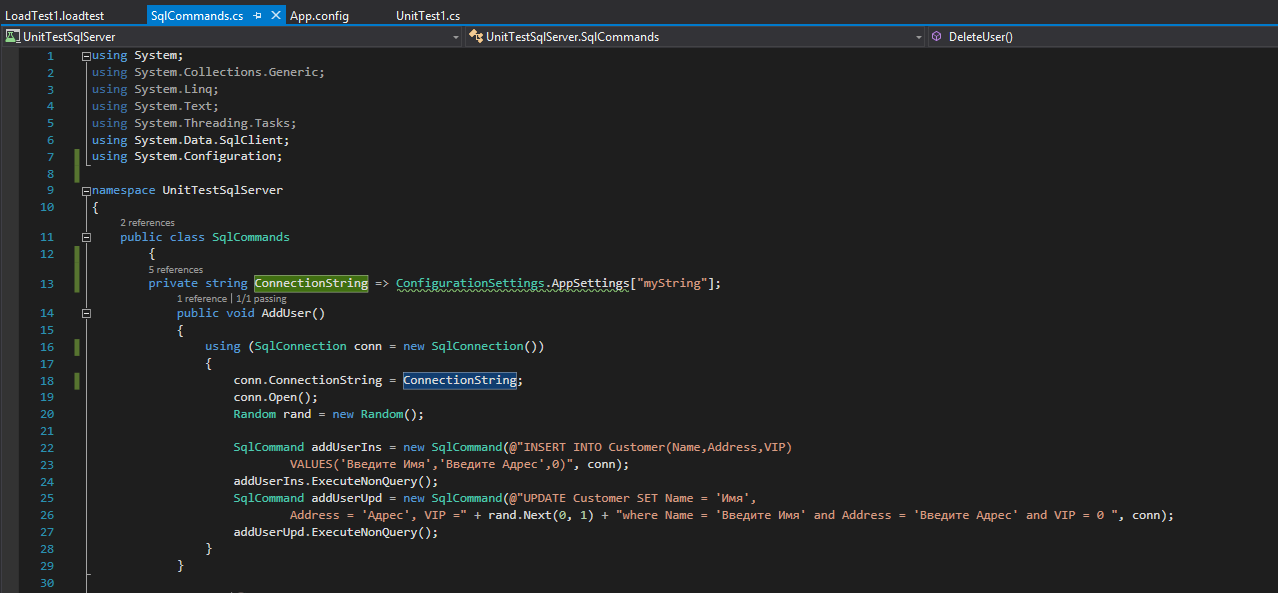
Task: Open the '2 references' CodeLens link
Action: click(x=147, y=223)
